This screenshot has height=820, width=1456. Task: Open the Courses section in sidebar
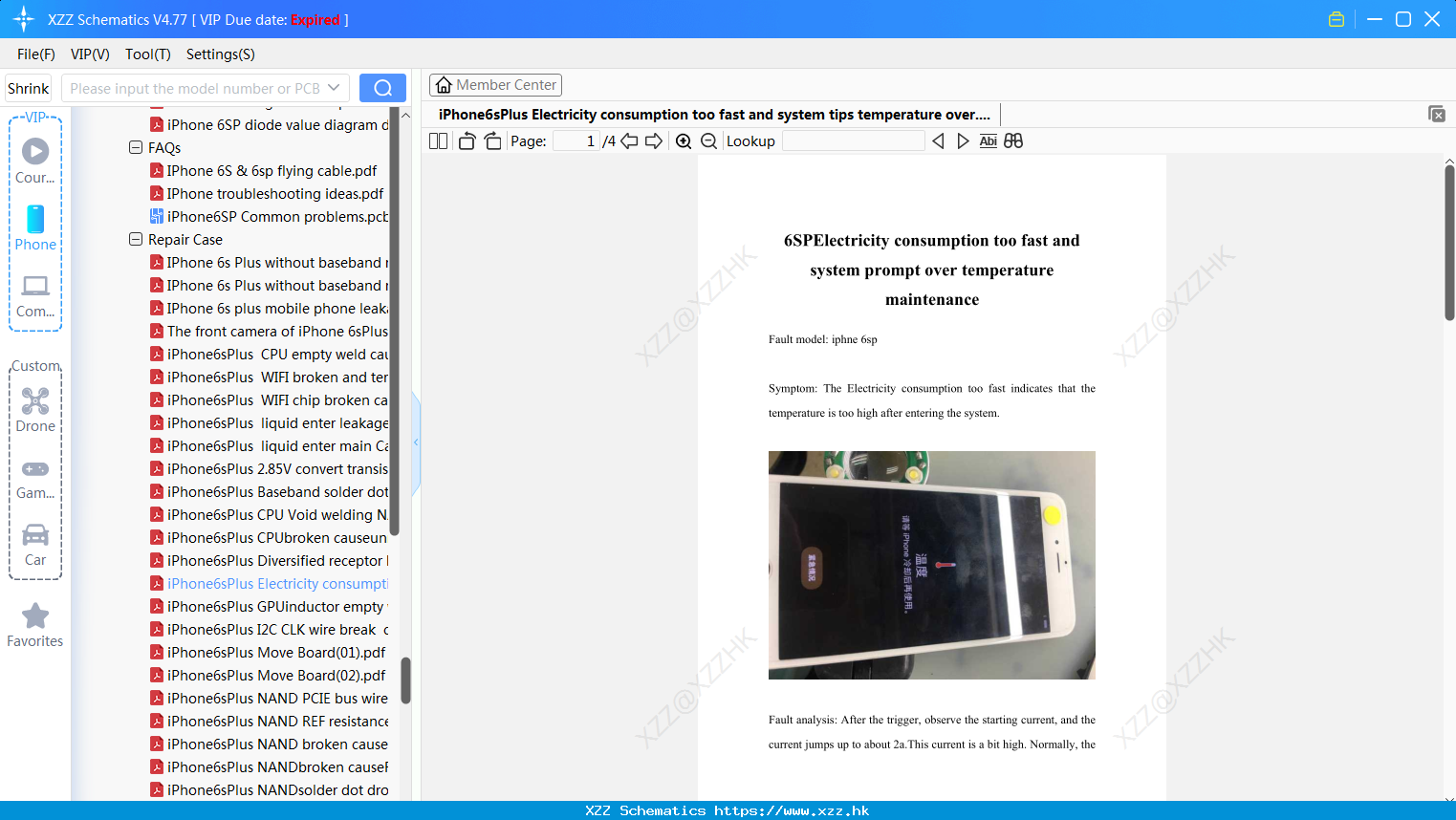(35, 162)
